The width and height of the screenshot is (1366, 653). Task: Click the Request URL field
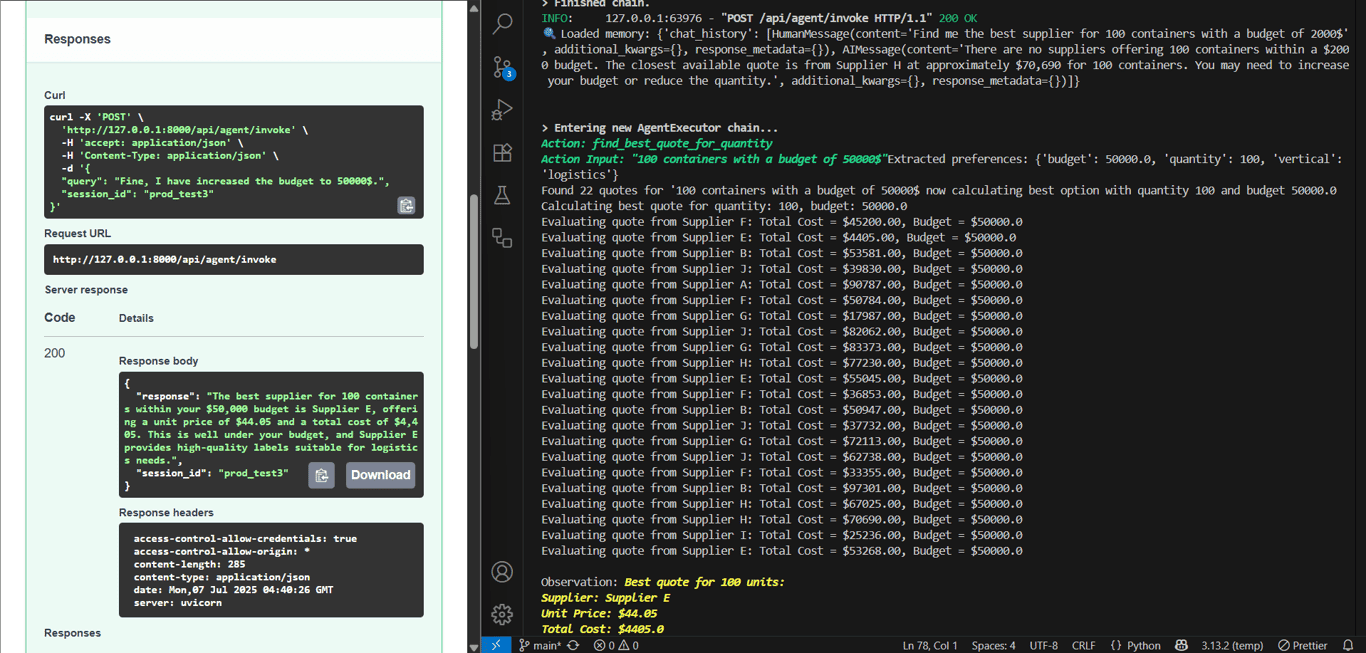pos(233,259)
